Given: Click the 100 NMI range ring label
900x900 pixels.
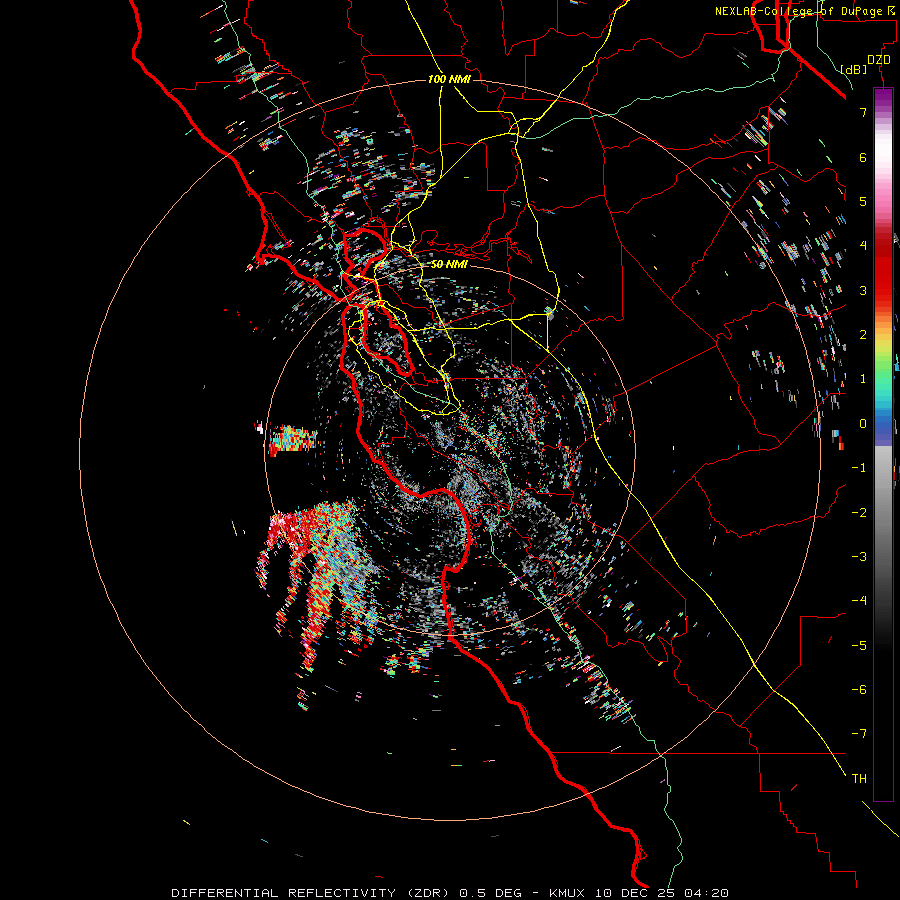Looking at the screenshot, I should pos(449,79).
